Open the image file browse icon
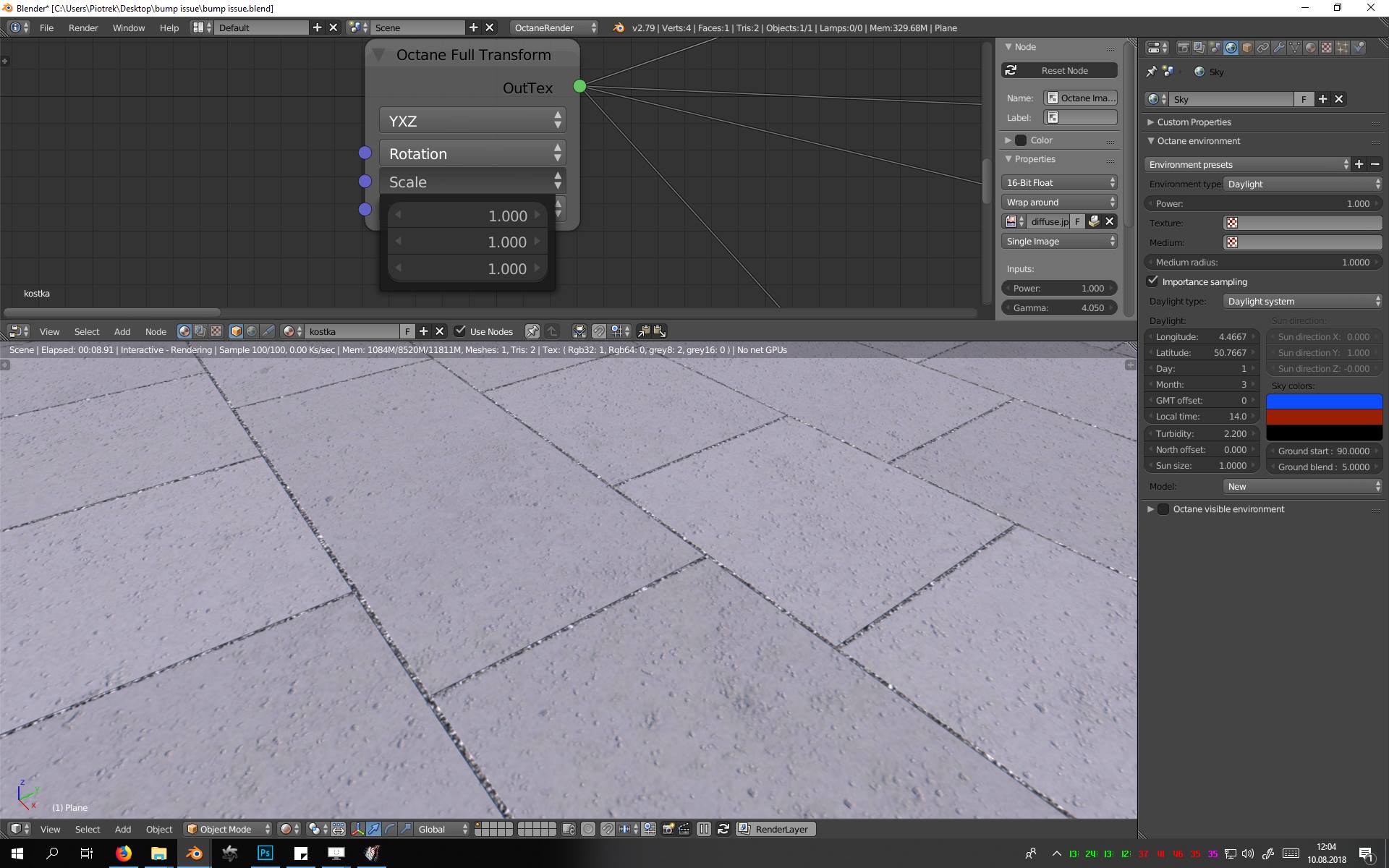This screenshot has height=868, width=1389. (1094, 221)
